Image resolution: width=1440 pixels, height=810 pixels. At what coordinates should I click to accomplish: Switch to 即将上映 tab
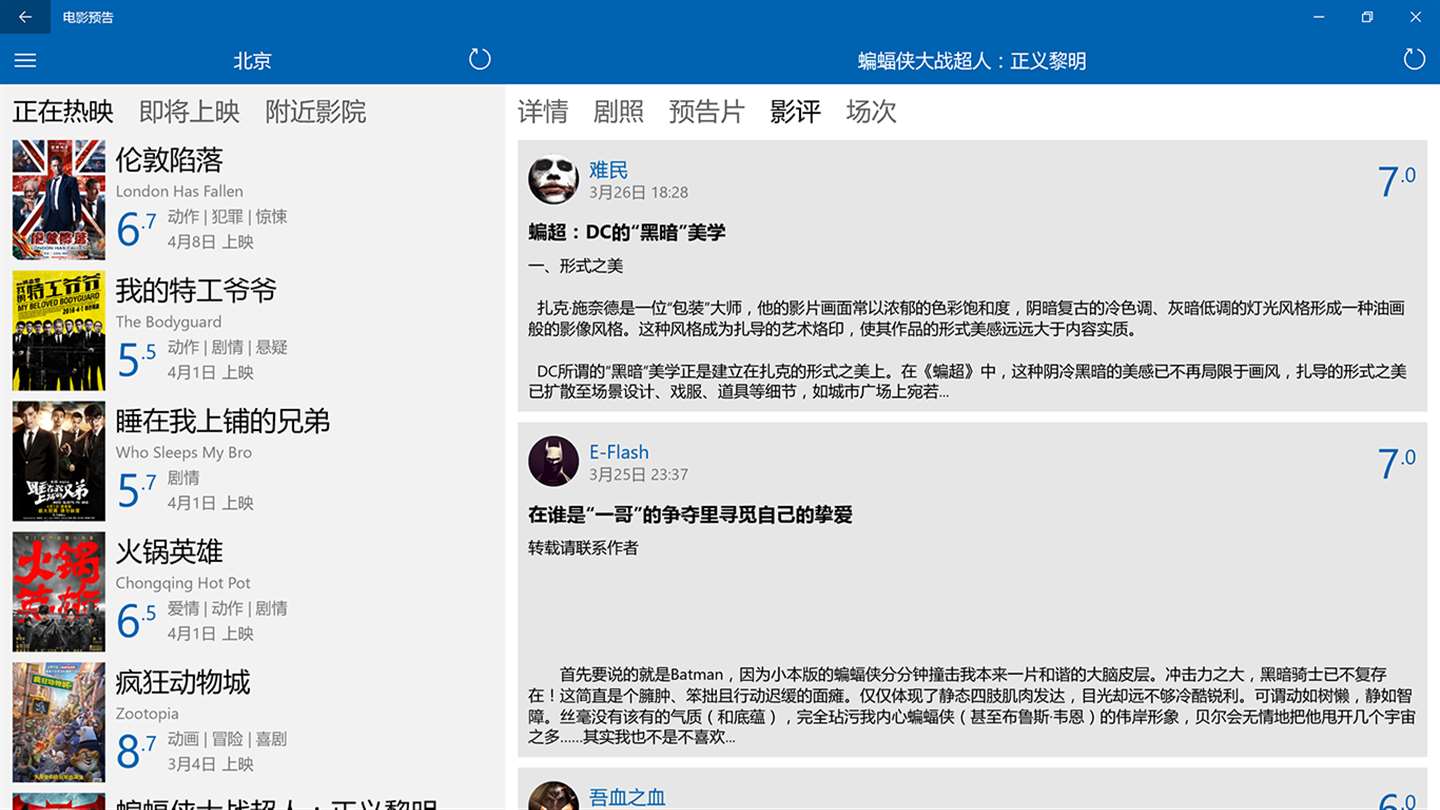point(189,111)
